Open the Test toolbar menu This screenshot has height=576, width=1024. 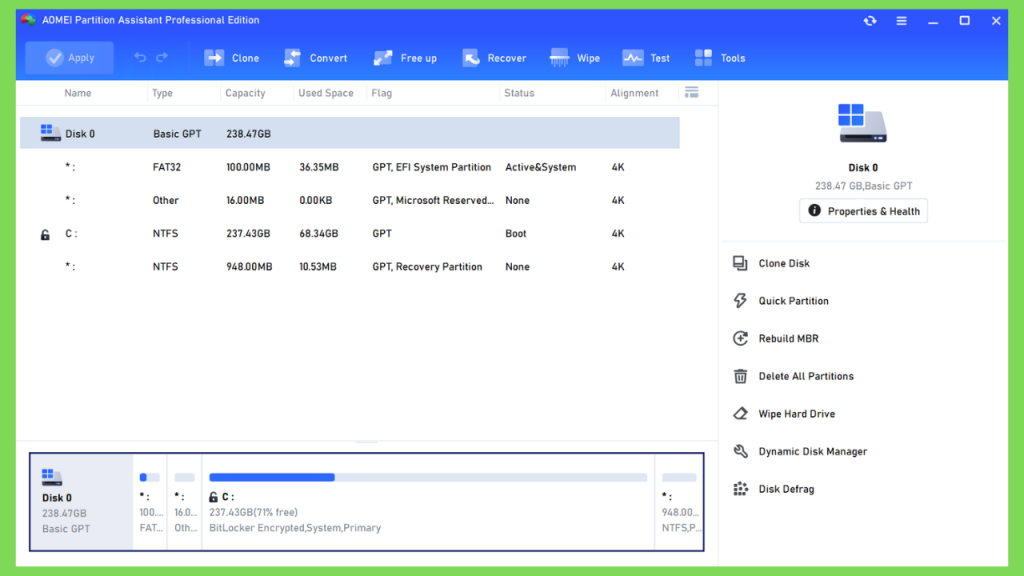(646, 58)
